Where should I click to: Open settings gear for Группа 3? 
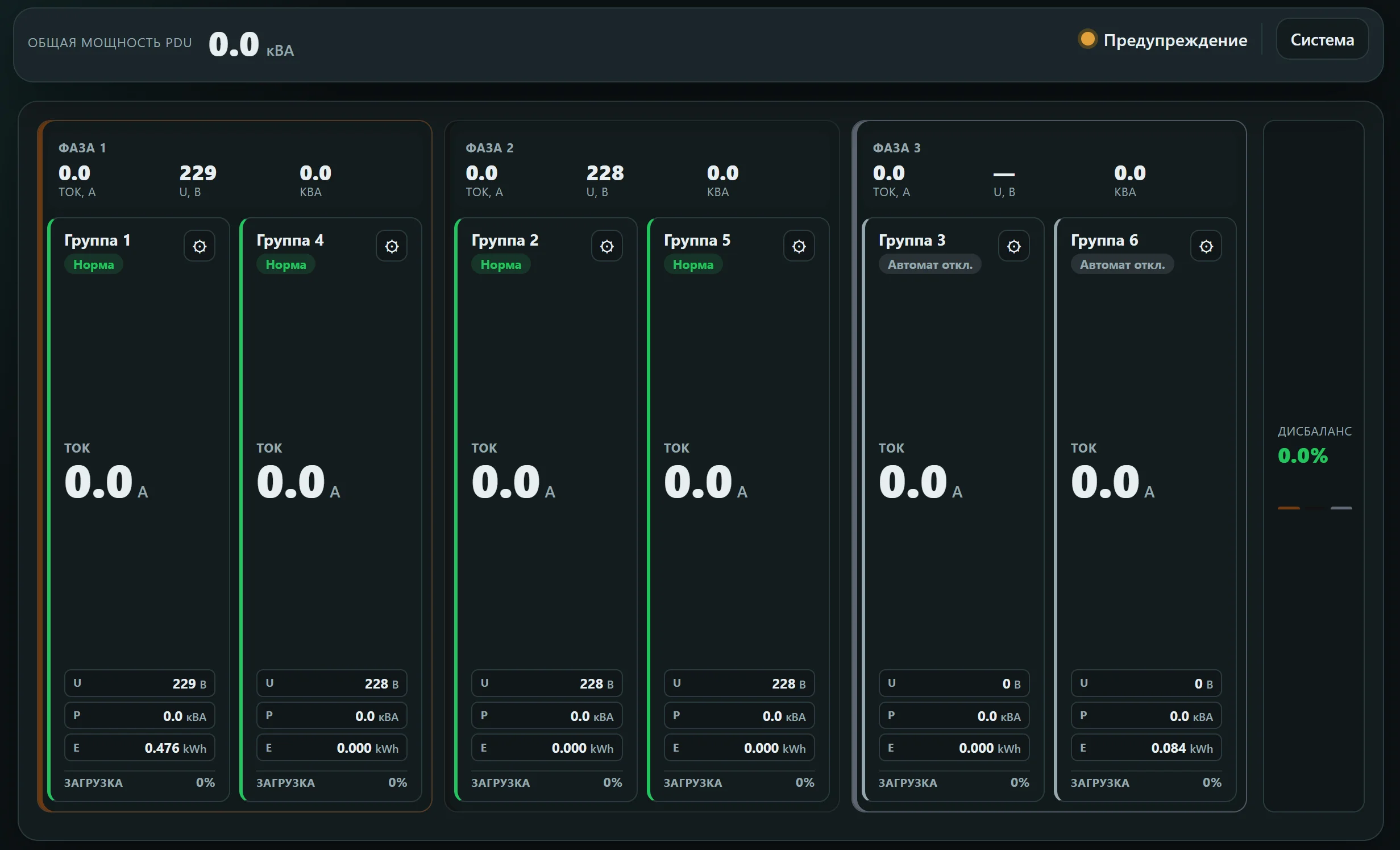click(x=1014, y=246)
